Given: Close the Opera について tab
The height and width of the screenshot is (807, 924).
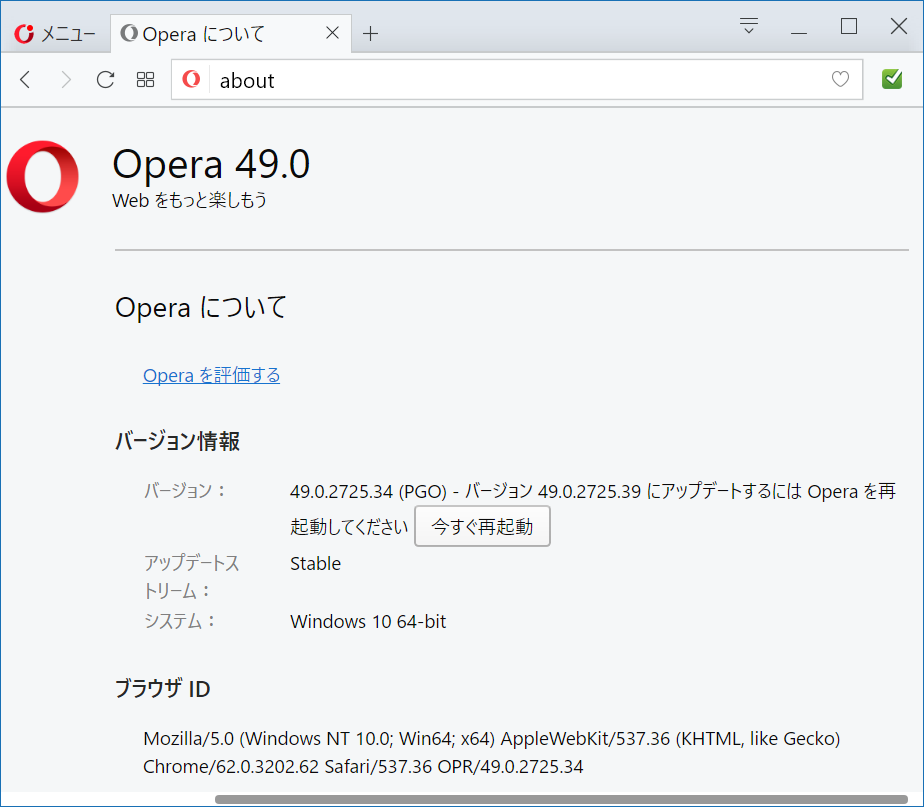Looking at the screenshot, I should (x=332, y=33).
